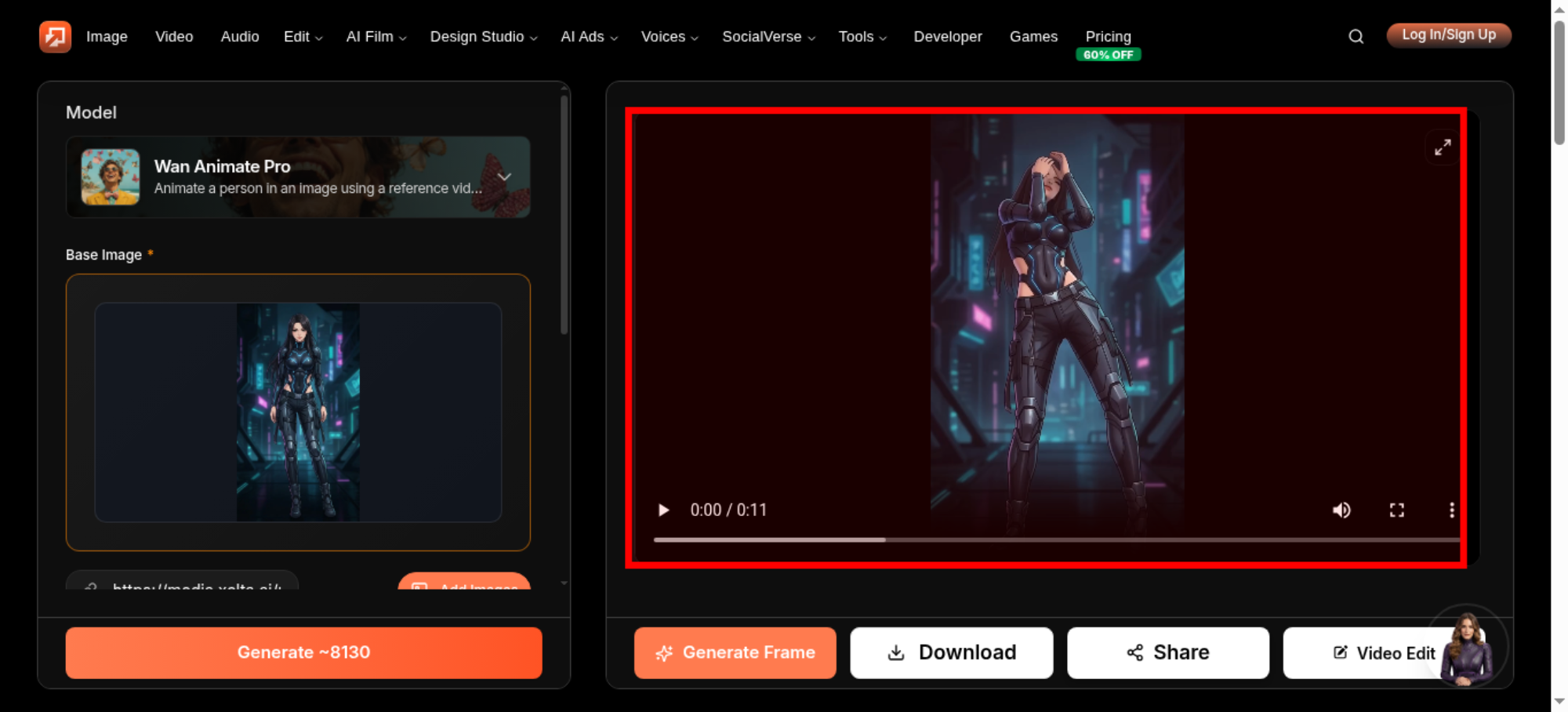
Task: Open the assistant avatar in corner
Action: click(1466, 647)
